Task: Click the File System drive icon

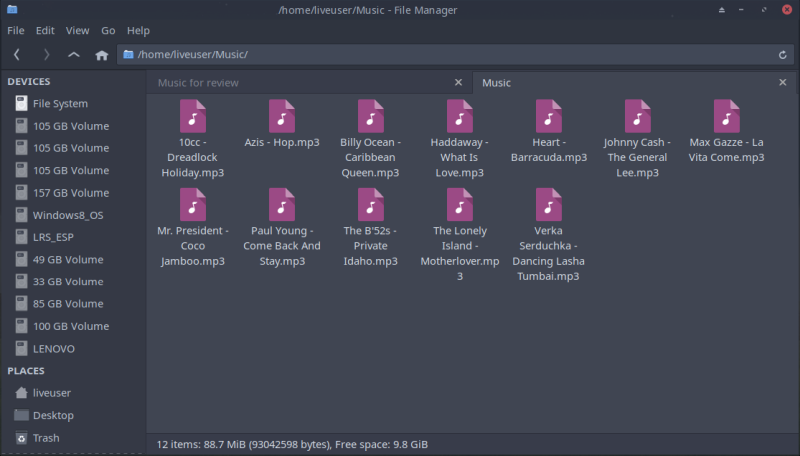Action: [x=21, y=104]
